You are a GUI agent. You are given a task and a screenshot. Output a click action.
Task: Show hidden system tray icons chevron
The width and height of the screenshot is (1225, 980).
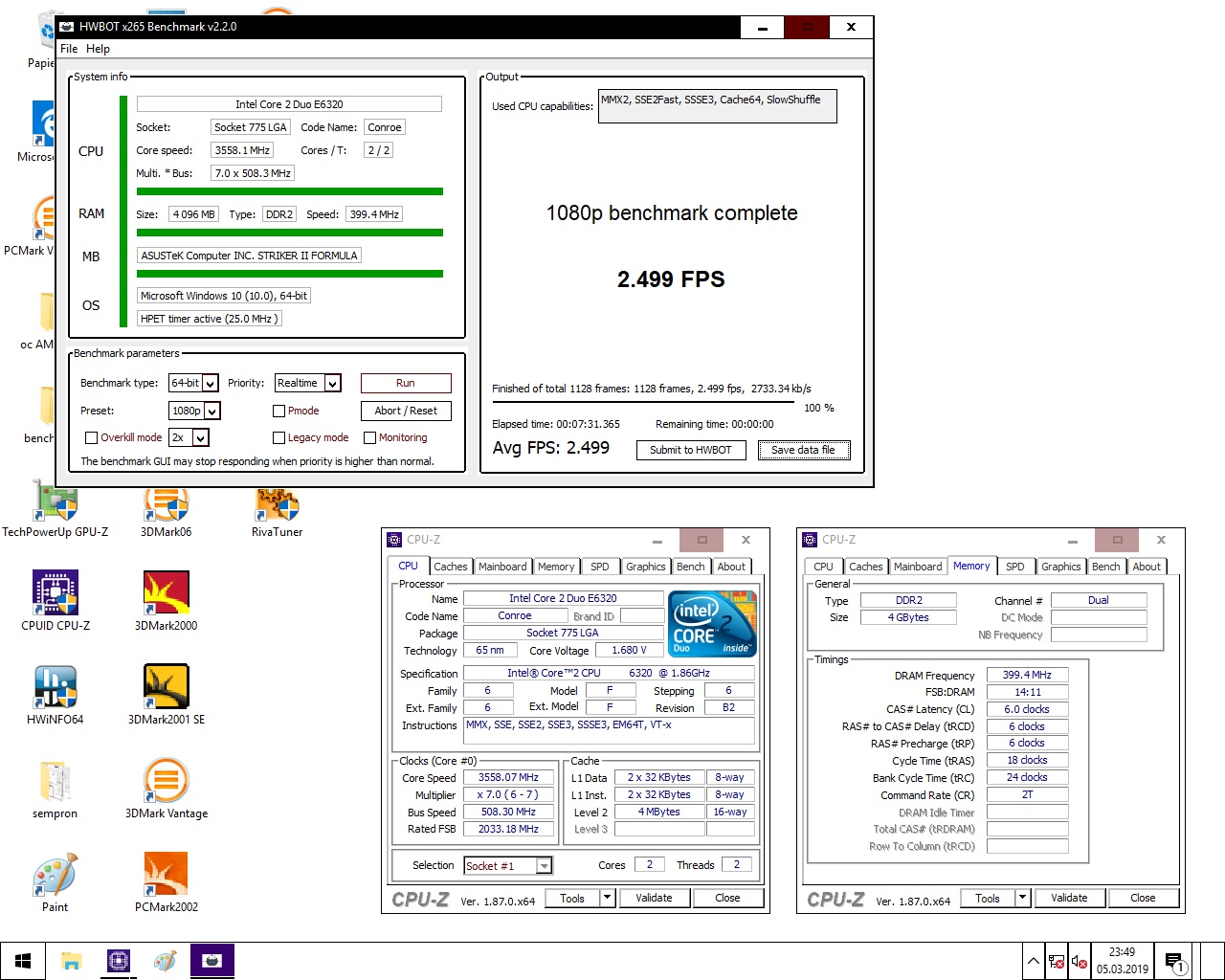[x=1034, y=961]
